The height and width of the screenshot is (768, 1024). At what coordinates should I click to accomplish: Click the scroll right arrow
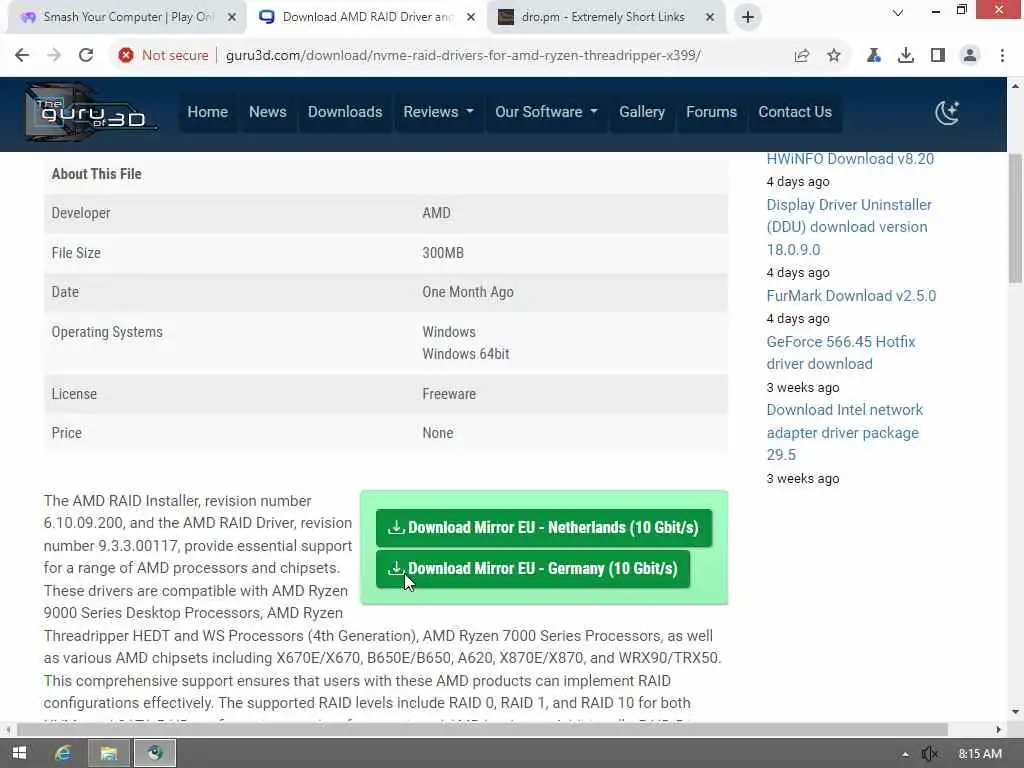[x=999, y=729]
